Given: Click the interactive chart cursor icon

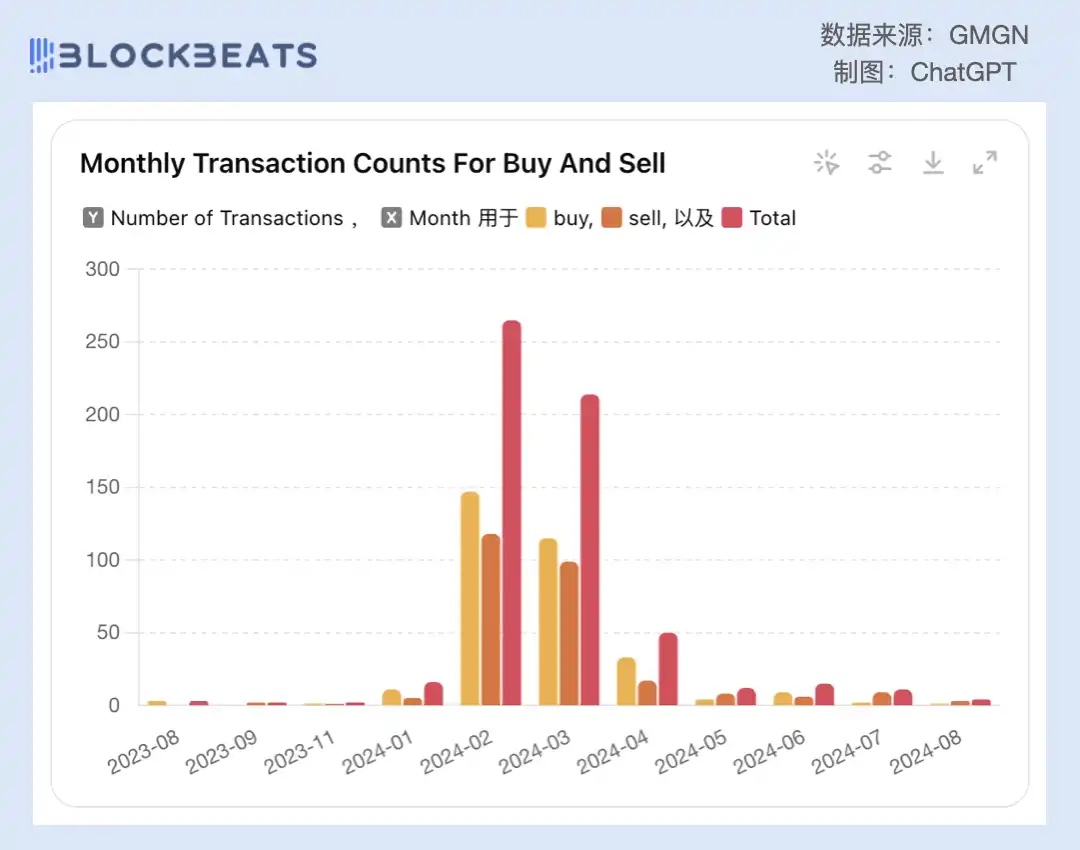Looking at the screenshot, I should 827,163.
